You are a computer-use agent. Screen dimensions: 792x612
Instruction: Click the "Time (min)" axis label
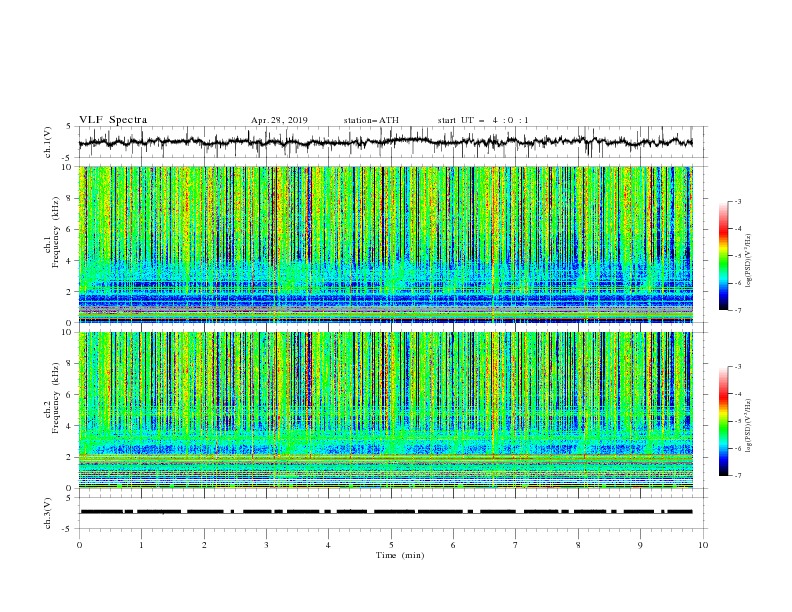point(400,555)
